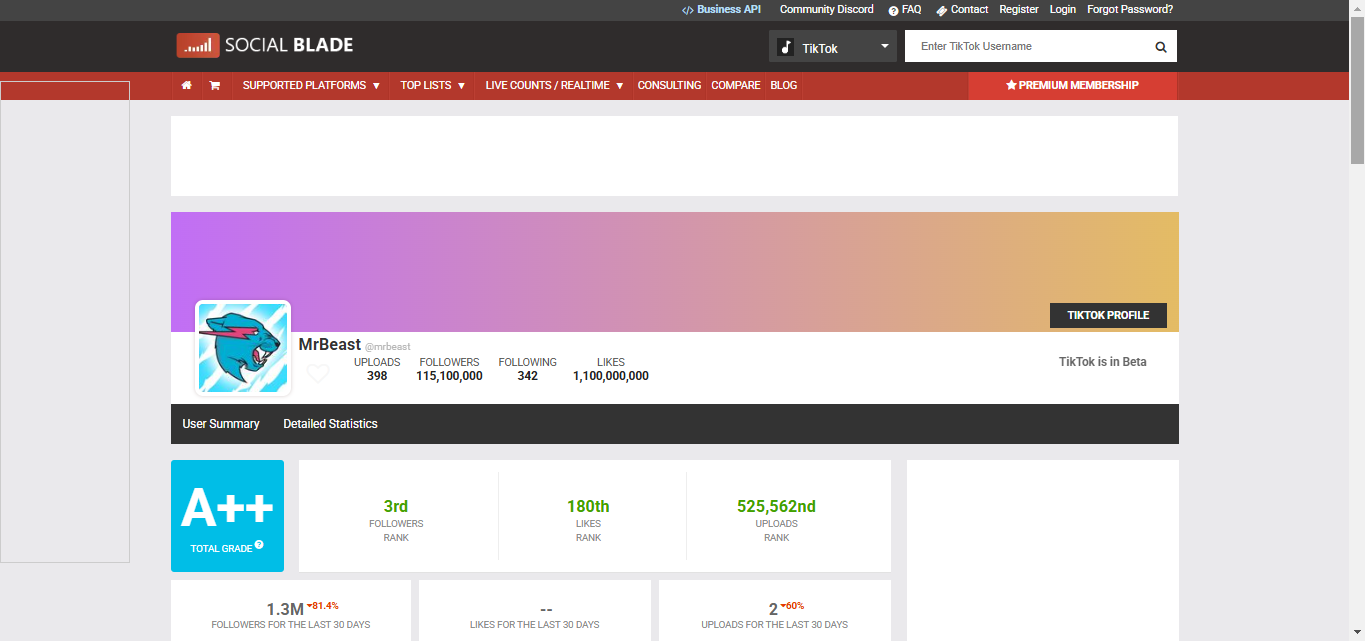
Task: Click the MrBeast profile avatar
Action: click(x=243, y=348)
